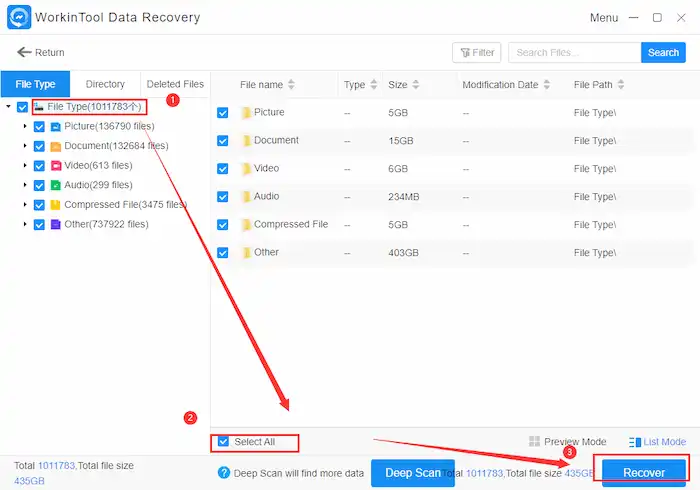Image resolution: width=700 pixels, height=490 pixels.
Task: Click the blue Picture icon in tree
Action: tap(55, 127)
